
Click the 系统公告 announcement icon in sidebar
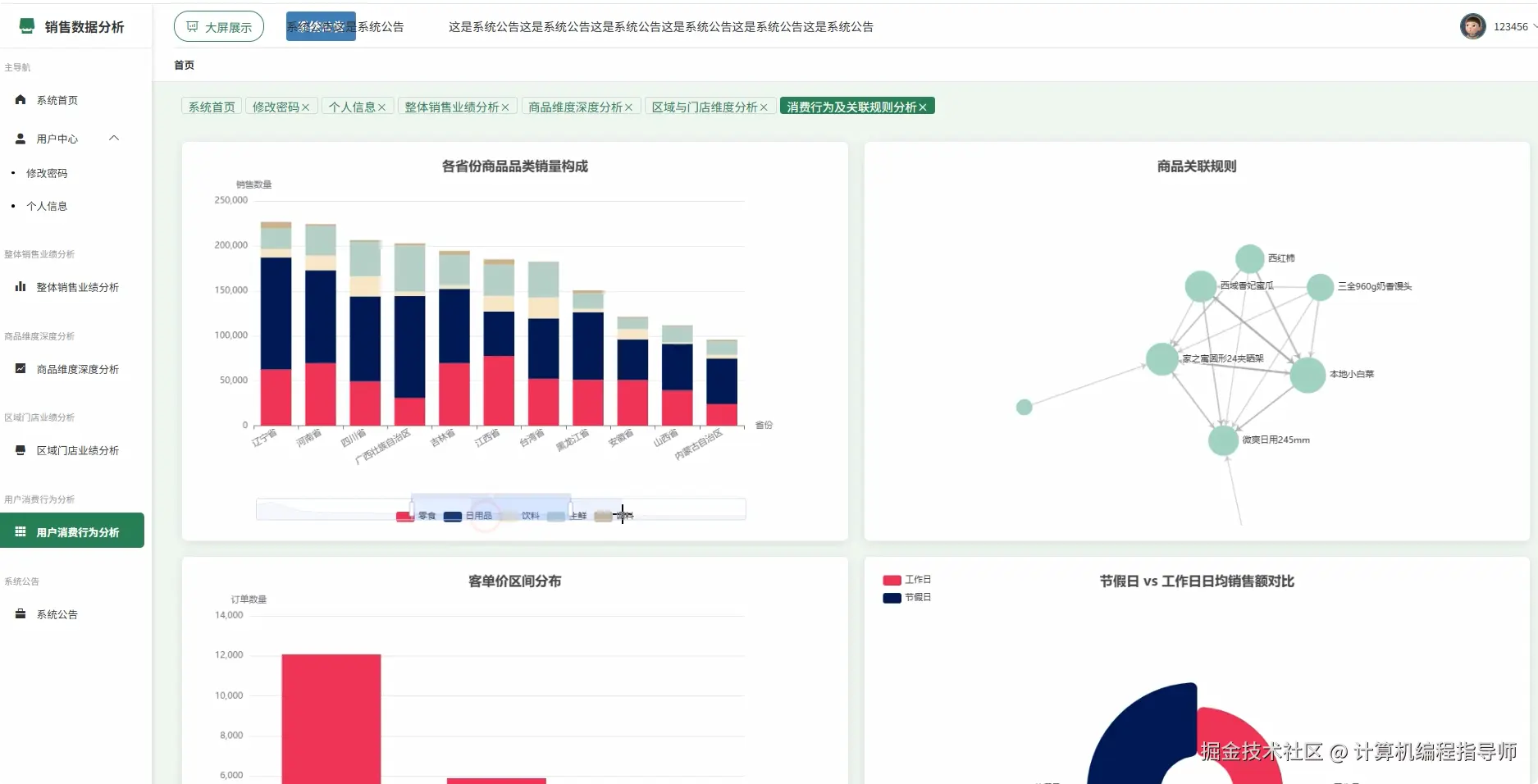point(20,613)
